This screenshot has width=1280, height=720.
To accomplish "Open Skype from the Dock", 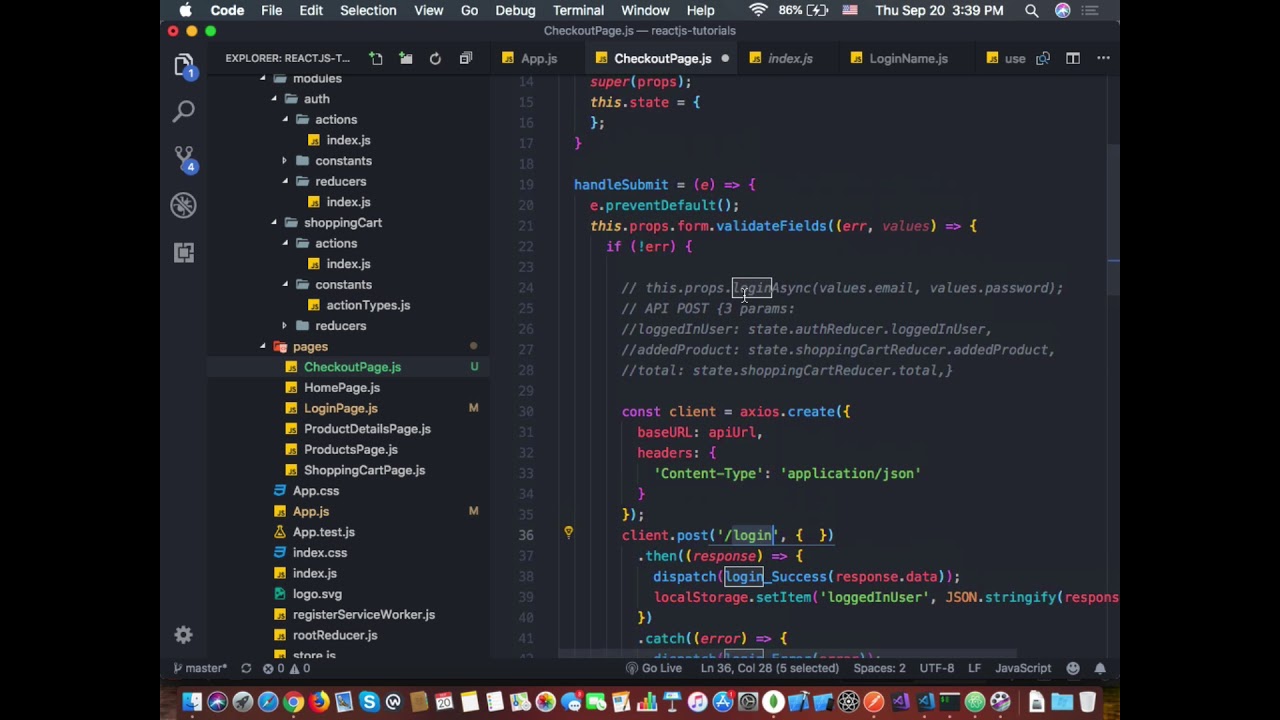I will (369, 702).
